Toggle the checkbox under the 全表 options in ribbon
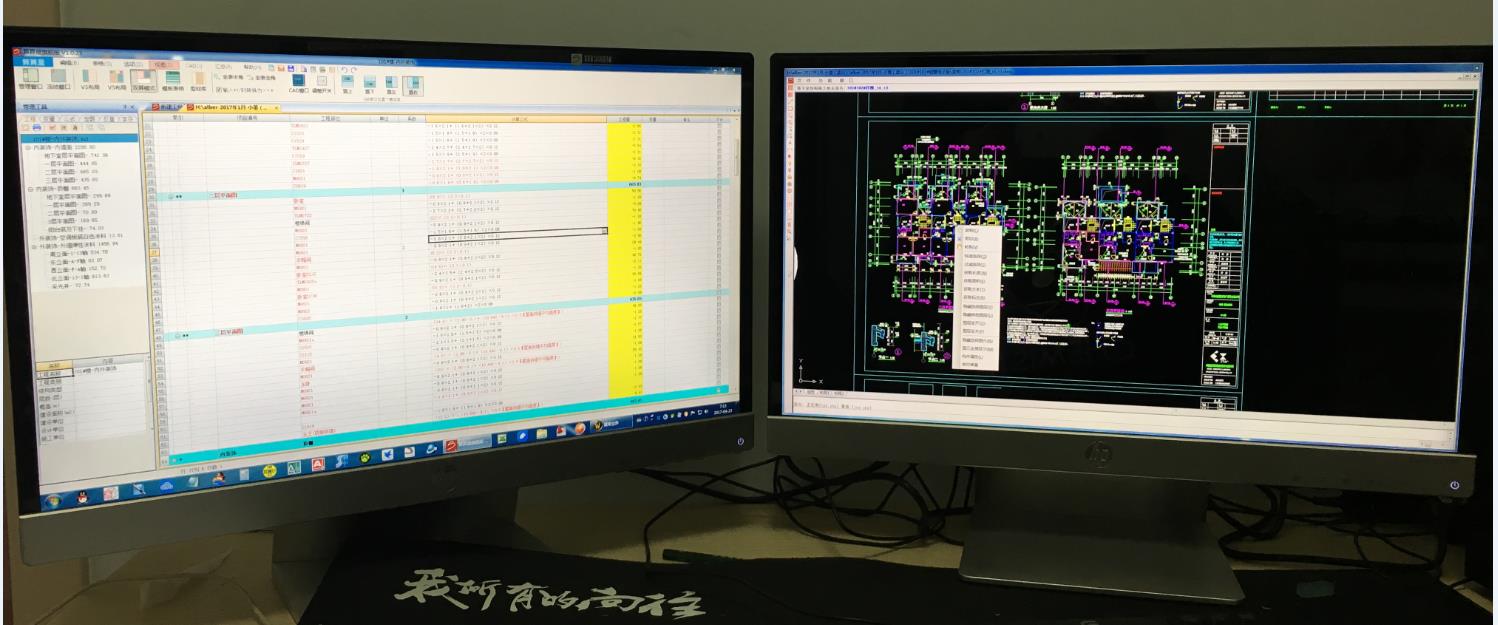This screenshot has height=625, width=1498. [x=219, y=89]
